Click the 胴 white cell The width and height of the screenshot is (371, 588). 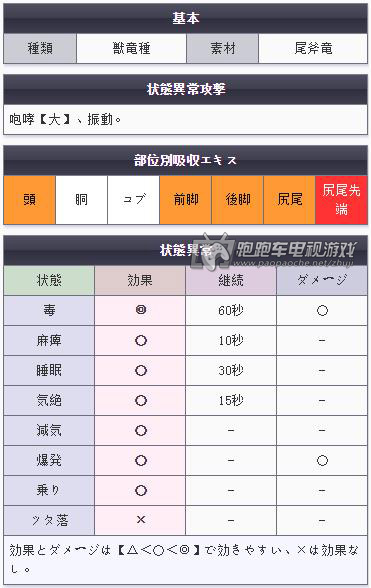81,200
